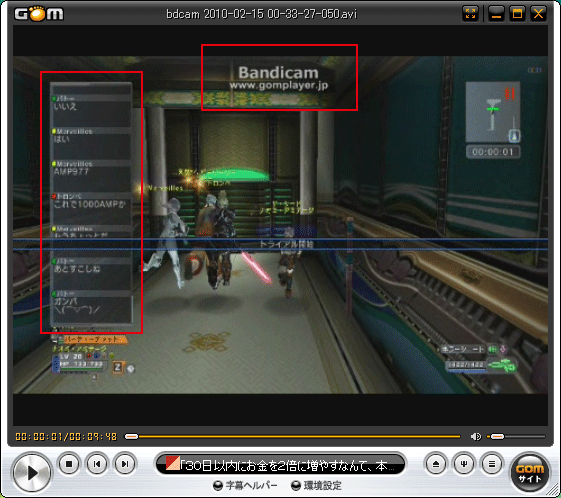Click the elapsed time display 00:00:01/00:09:48
Viewport: 561px width, 498px height.
pyautogui.click(x=66, y=437)
